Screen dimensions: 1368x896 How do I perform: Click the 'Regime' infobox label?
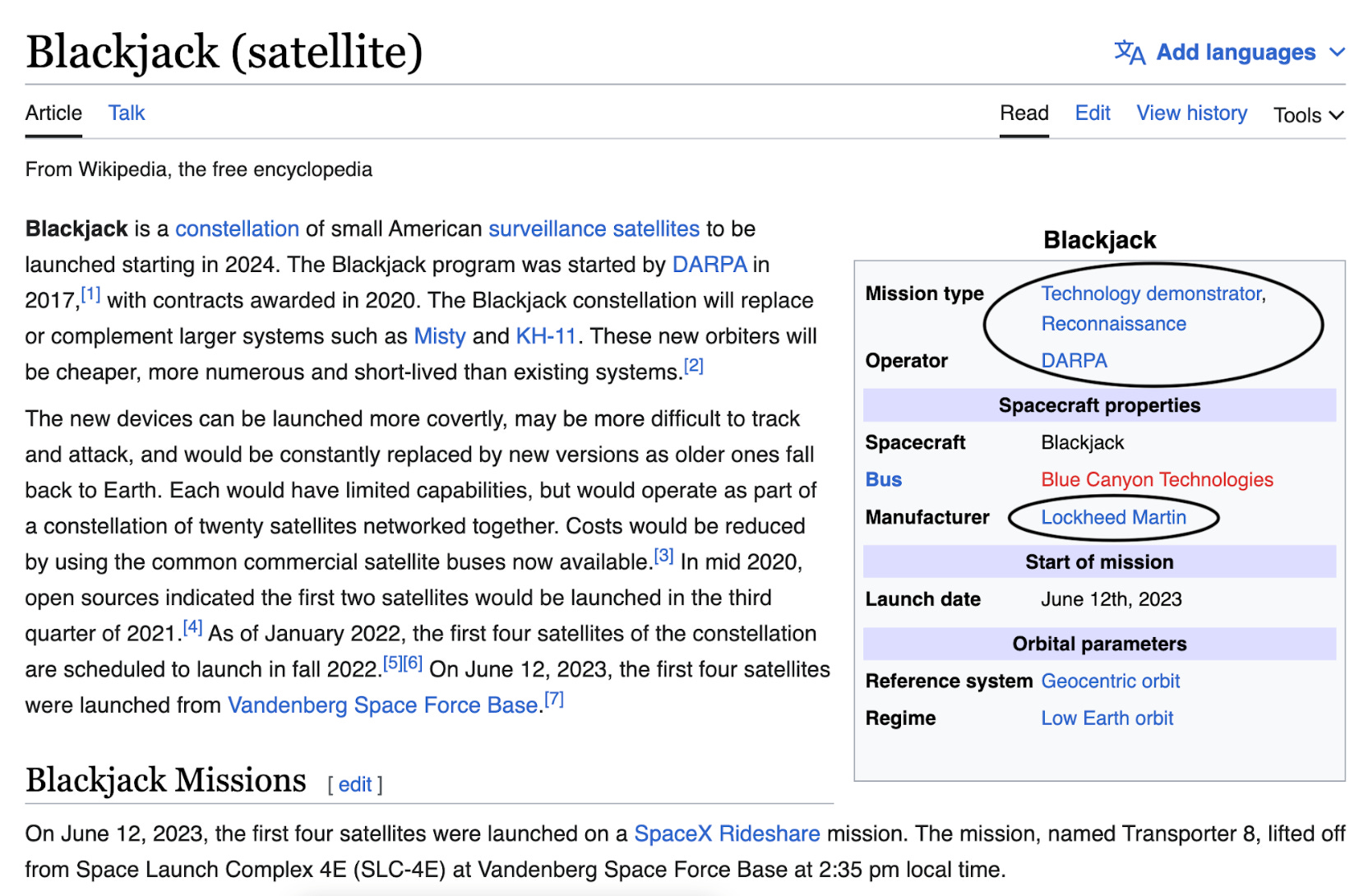[900, 718]
